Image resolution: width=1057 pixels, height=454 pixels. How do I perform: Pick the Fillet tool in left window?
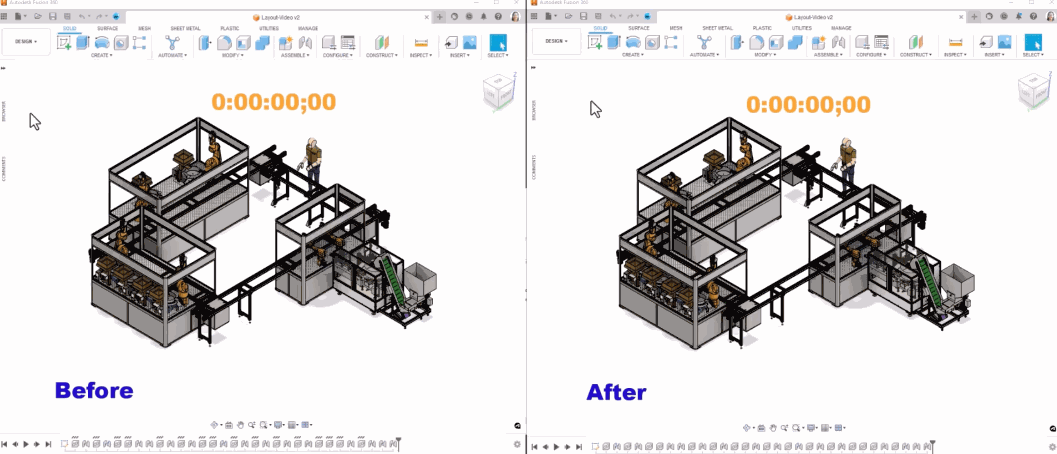(224, 42)
